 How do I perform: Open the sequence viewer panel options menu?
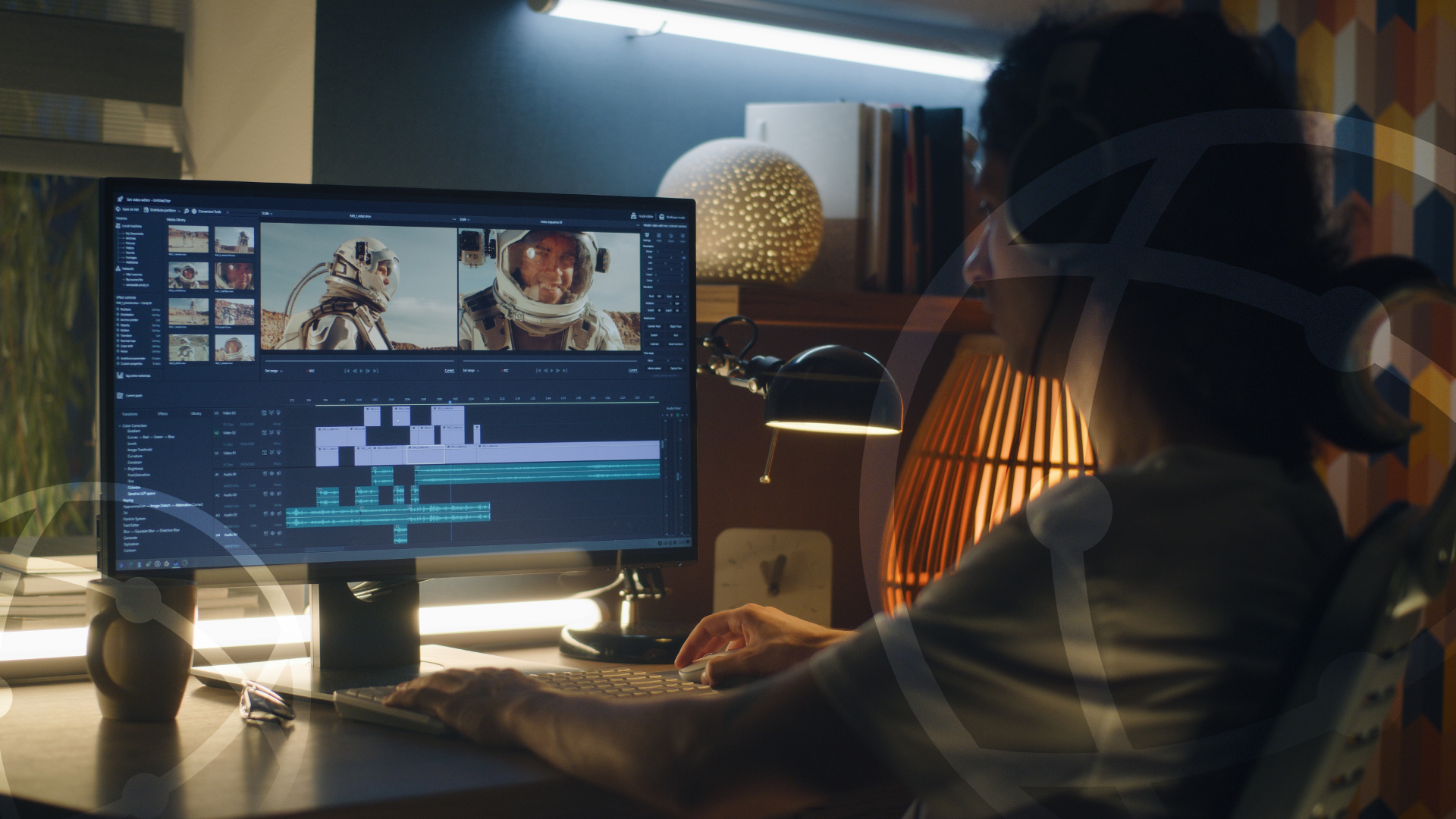coord(637,225)
